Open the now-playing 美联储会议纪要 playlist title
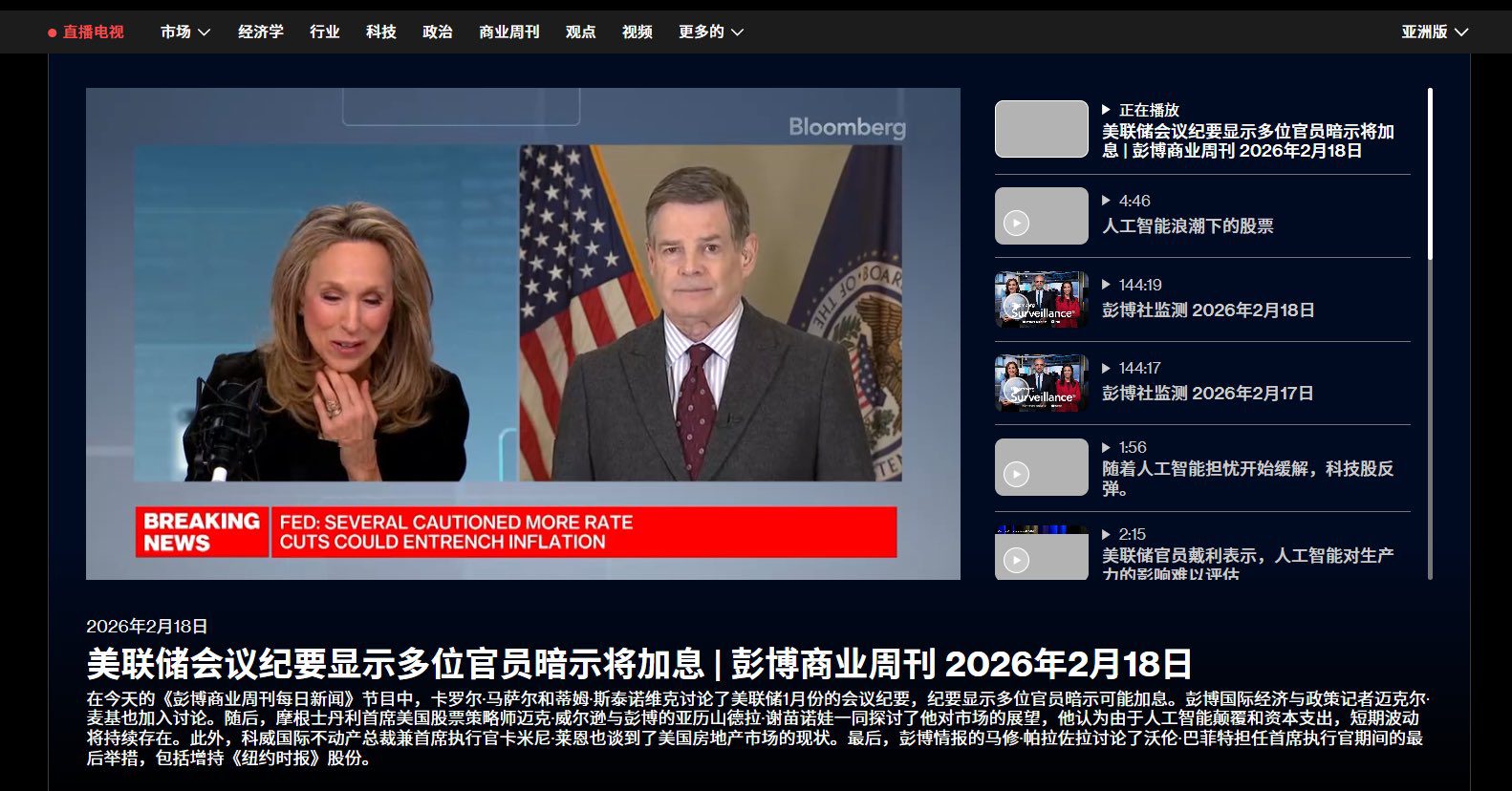The width and height of the screenshot is (1512, 791). [x=1248, y=141]
